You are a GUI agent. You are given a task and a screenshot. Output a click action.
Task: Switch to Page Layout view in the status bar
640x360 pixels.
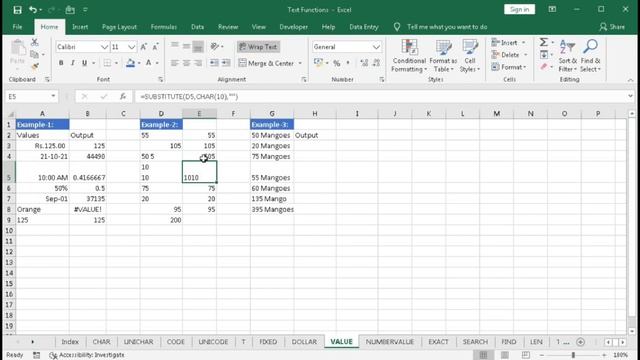pyautogui.click(x=504, y=355)
